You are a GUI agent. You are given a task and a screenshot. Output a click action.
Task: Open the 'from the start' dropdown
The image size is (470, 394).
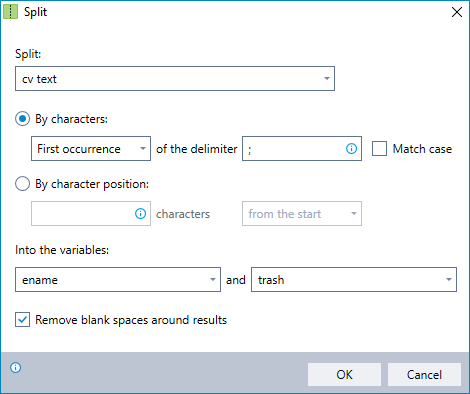coord(302,214)
